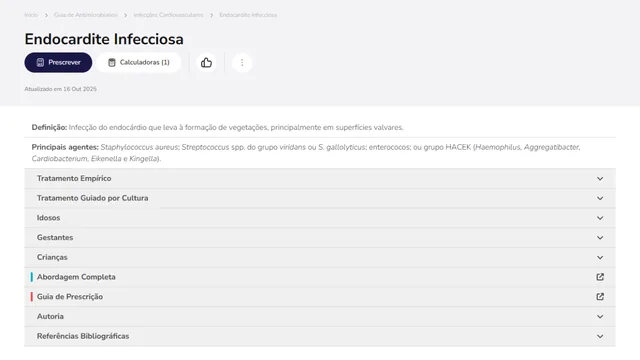Expand the Autoria section
This screenshot has width=640, height=360.
[320, 316]
